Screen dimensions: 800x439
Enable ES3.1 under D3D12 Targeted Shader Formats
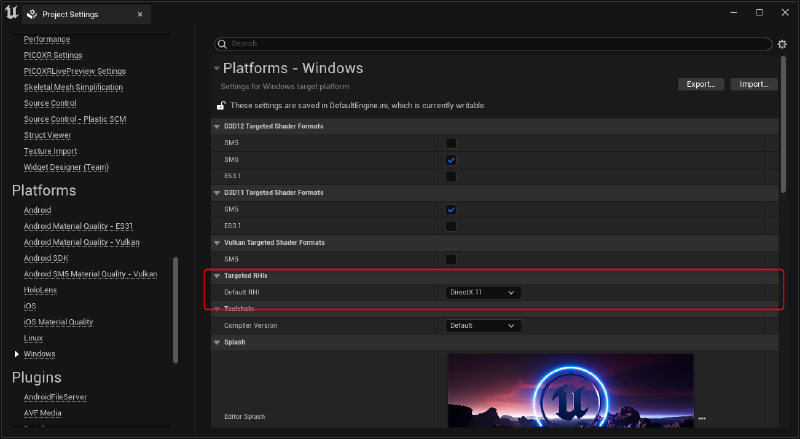(451, 177)
